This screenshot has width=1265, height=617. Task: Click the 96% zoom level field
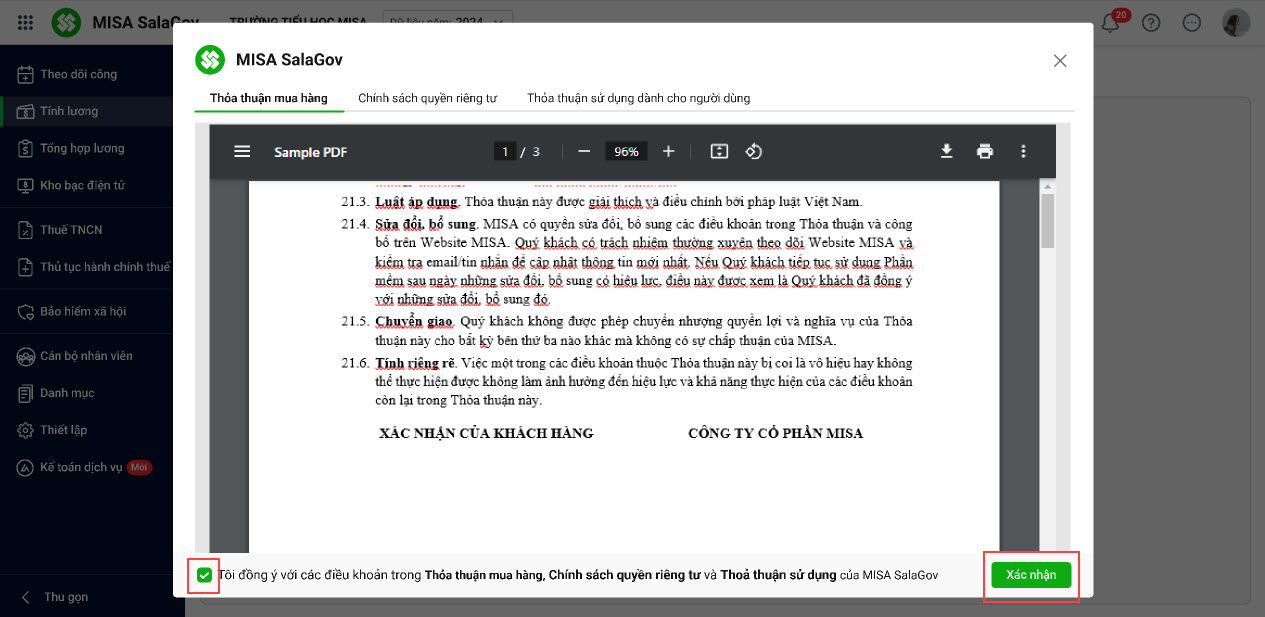626,152
